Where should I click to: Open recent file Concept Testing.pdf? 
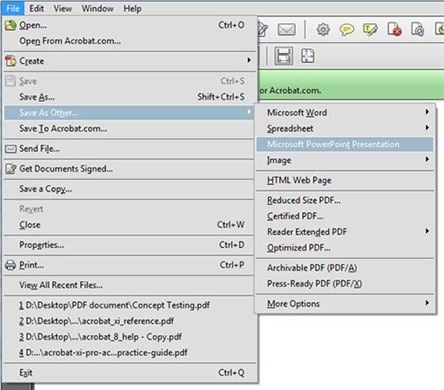point(129,305)
